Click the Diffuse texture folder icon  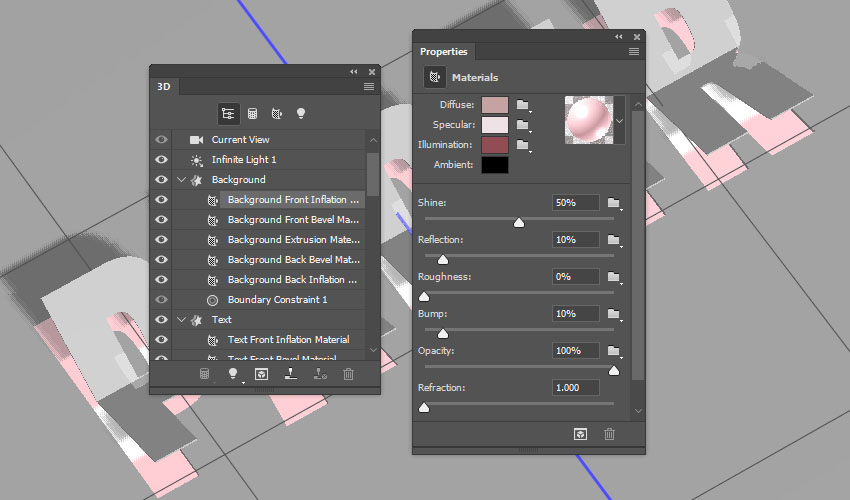pyautogui.click(x=523, y=105)
